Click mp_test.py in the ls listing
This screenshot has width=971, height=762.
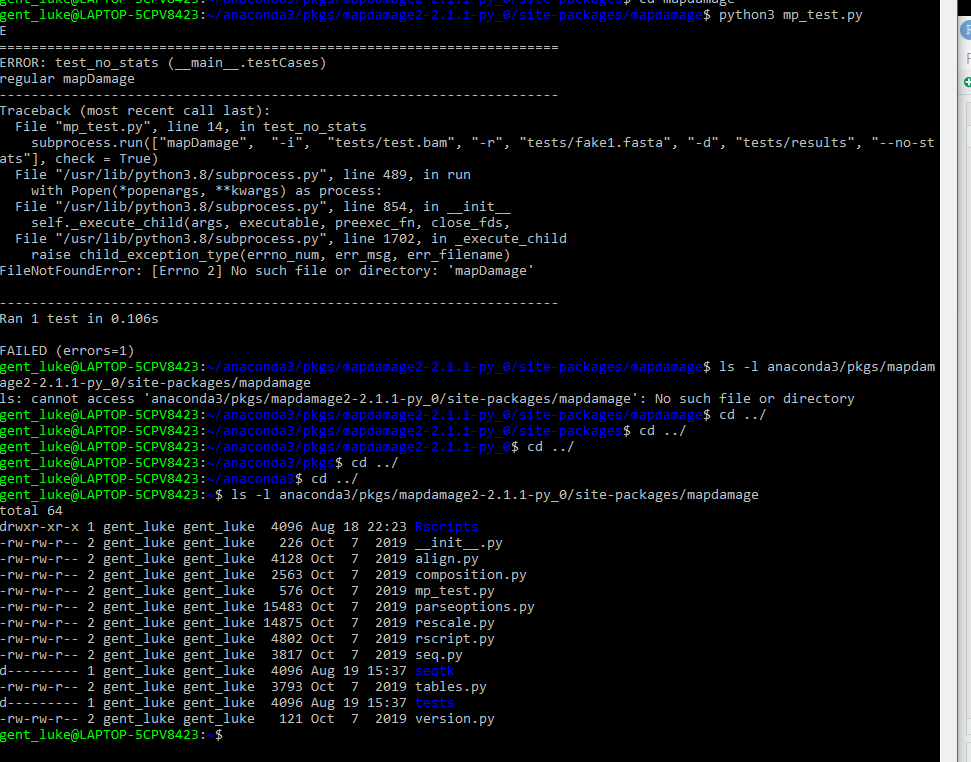pyautogui.click(x=455, y=591)
